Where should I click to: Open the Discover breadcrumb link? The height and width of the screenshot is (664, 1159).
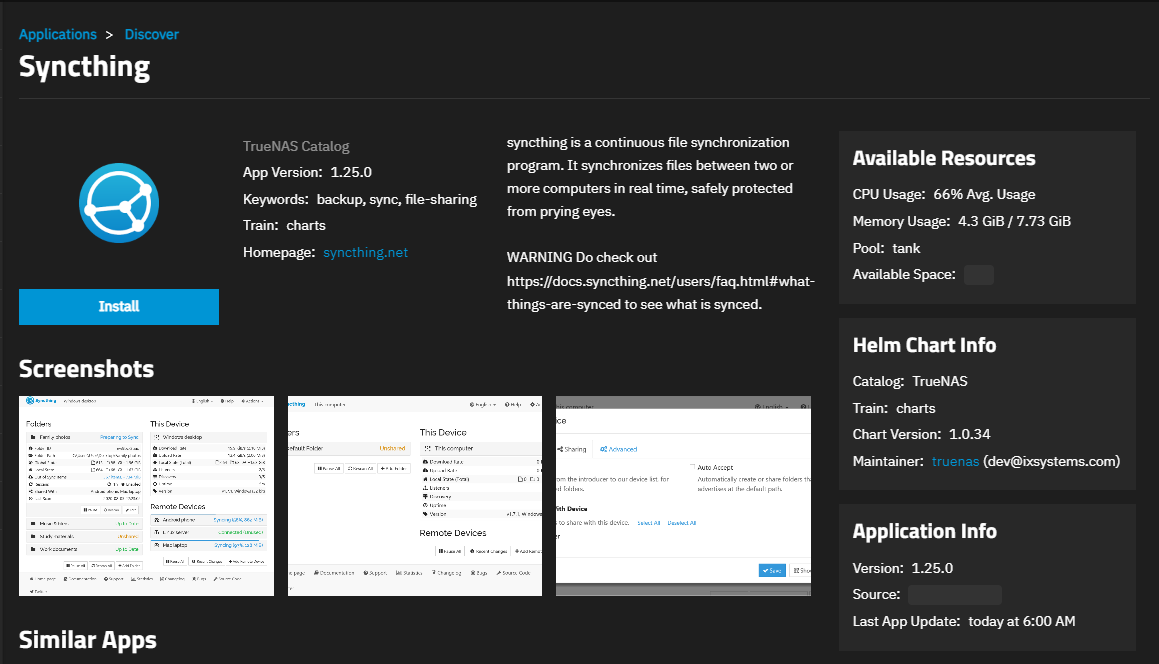(x=152, y=35)
